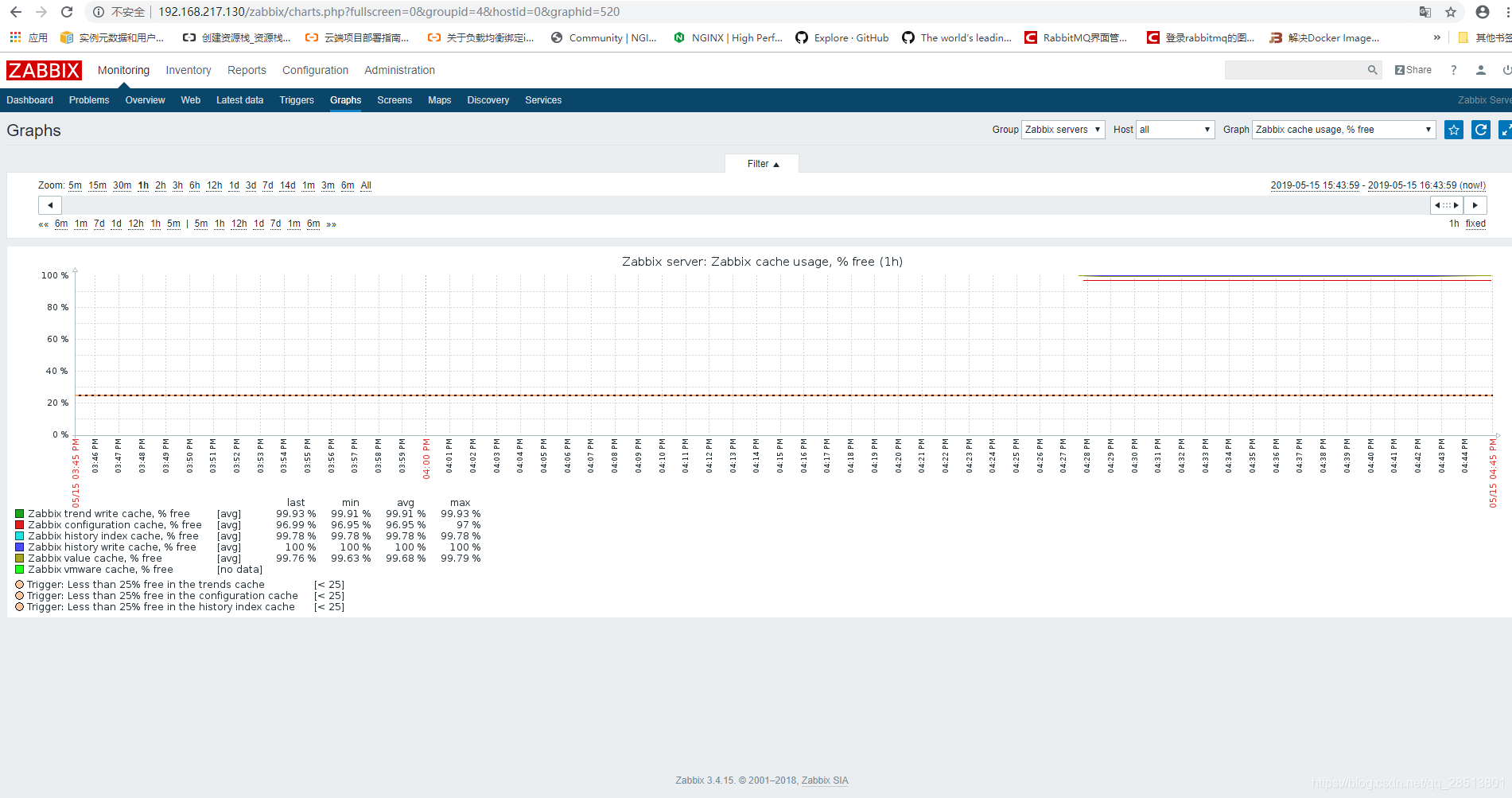This screenshot has height=798, width=1512.
Task: Open the Configuration menu
Action: 315,70
